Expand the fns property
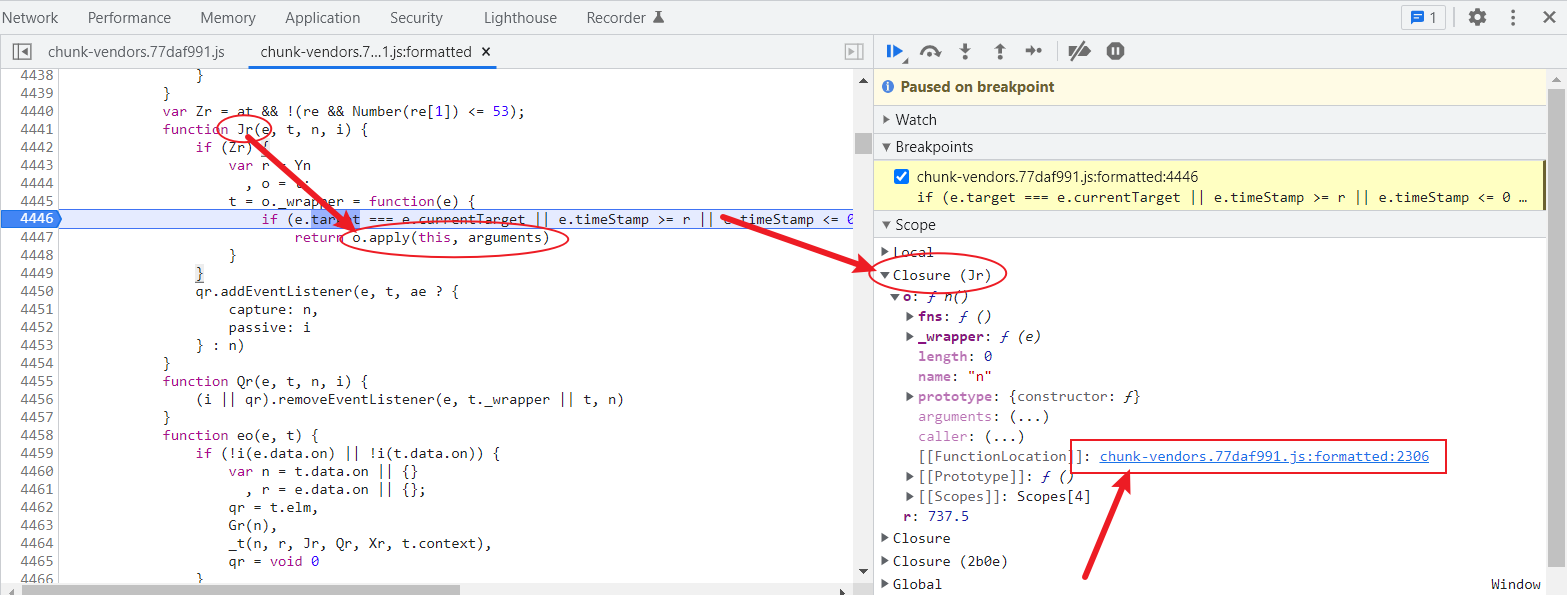Screen dimensions: 1567x595 tap(910, 317)
